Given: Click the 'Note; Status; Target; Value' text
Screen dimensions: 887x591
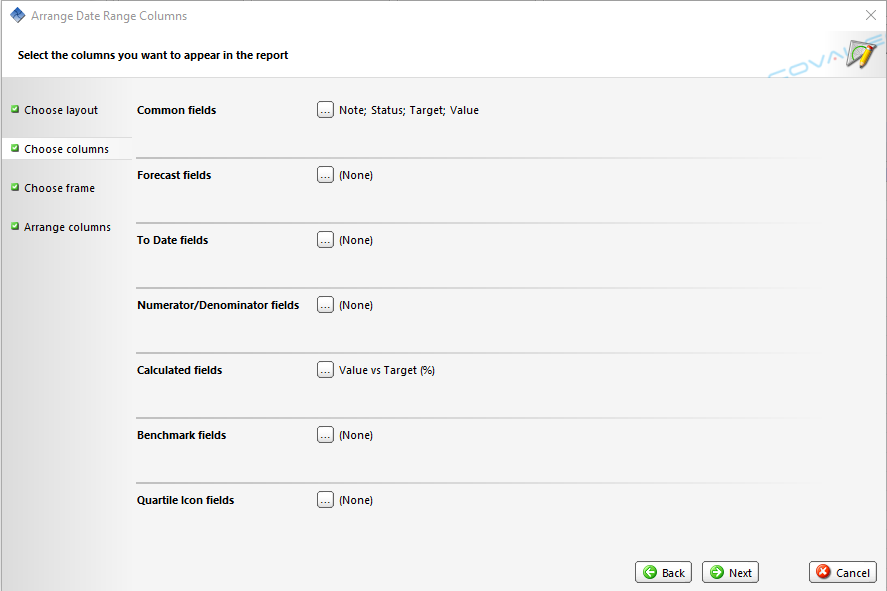Looking at the screenshot, I should coord(409,110).
